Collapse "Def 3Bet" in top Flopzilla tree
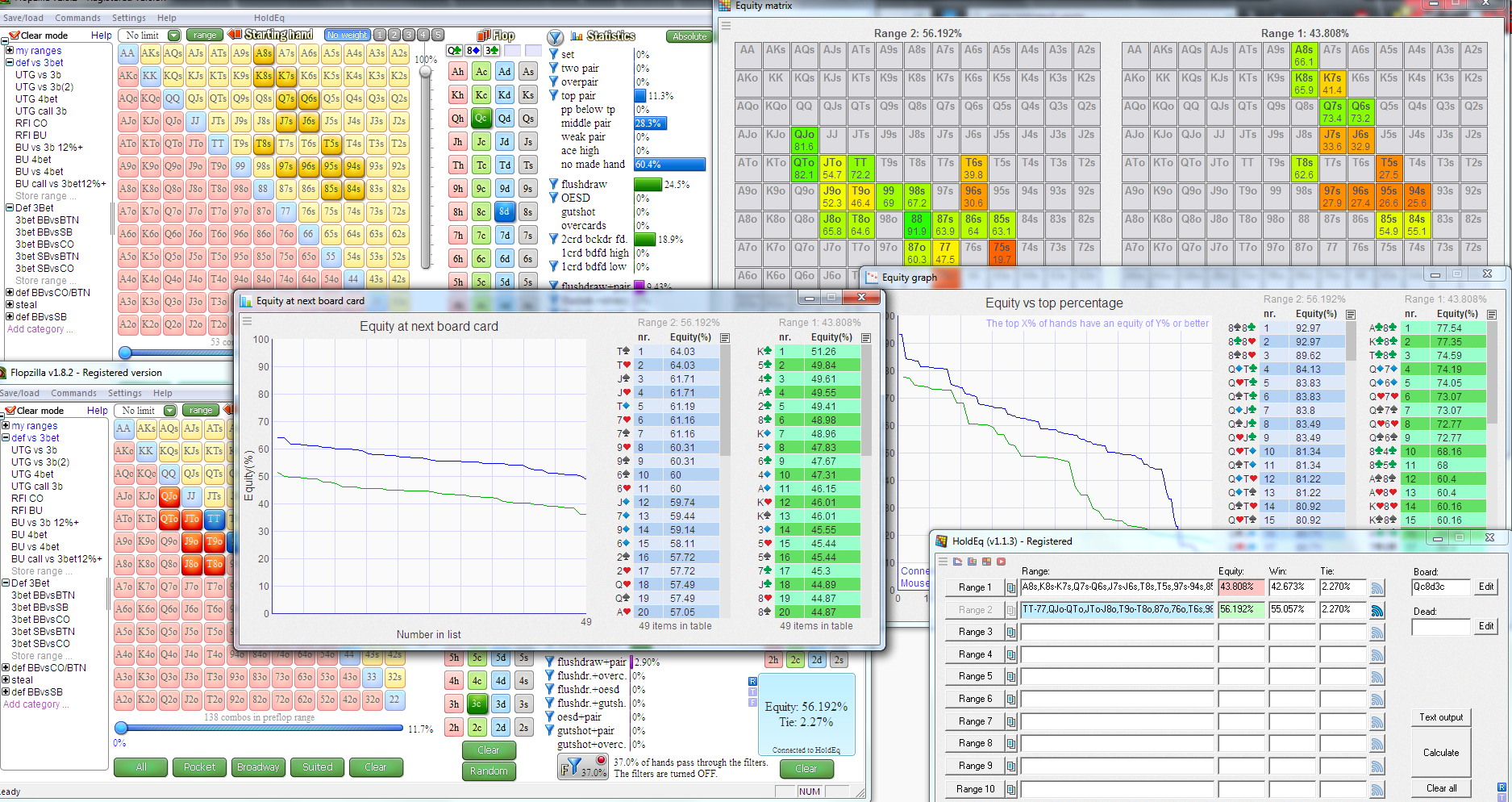1512x802 pixels. [10, 208]
